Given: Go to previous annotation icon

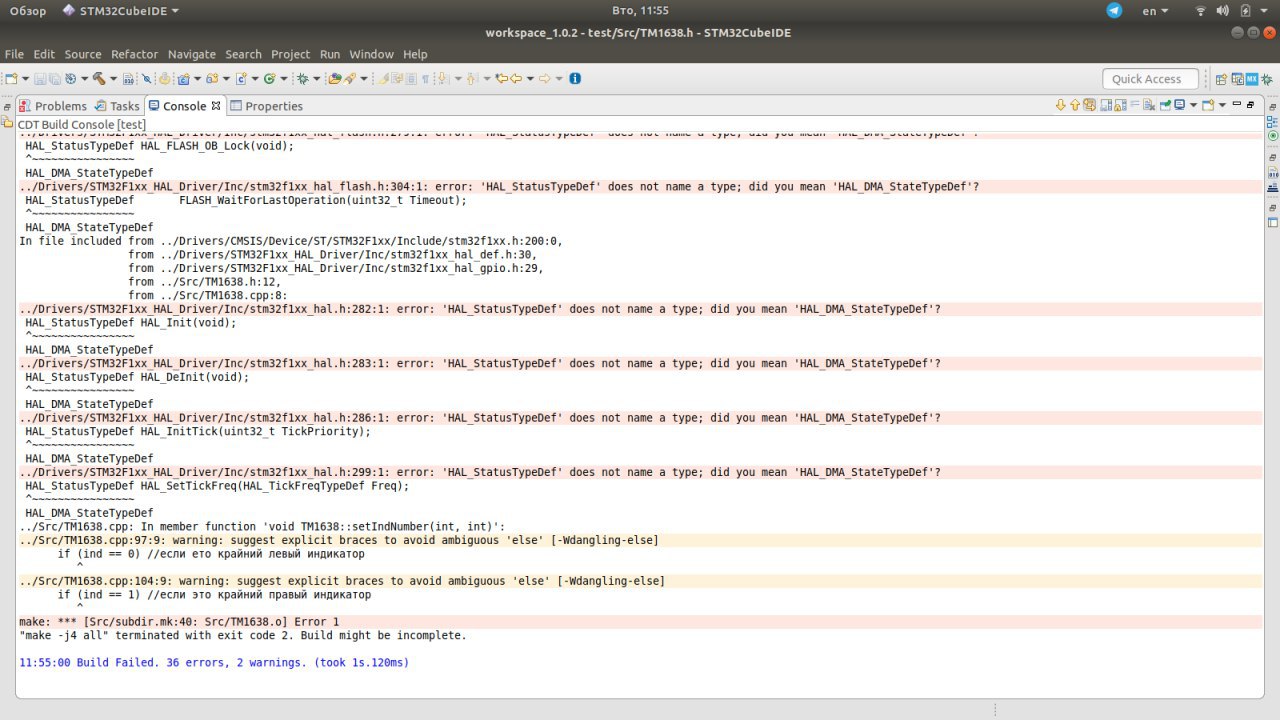Looking at the screenshot, I should point(471,78).
